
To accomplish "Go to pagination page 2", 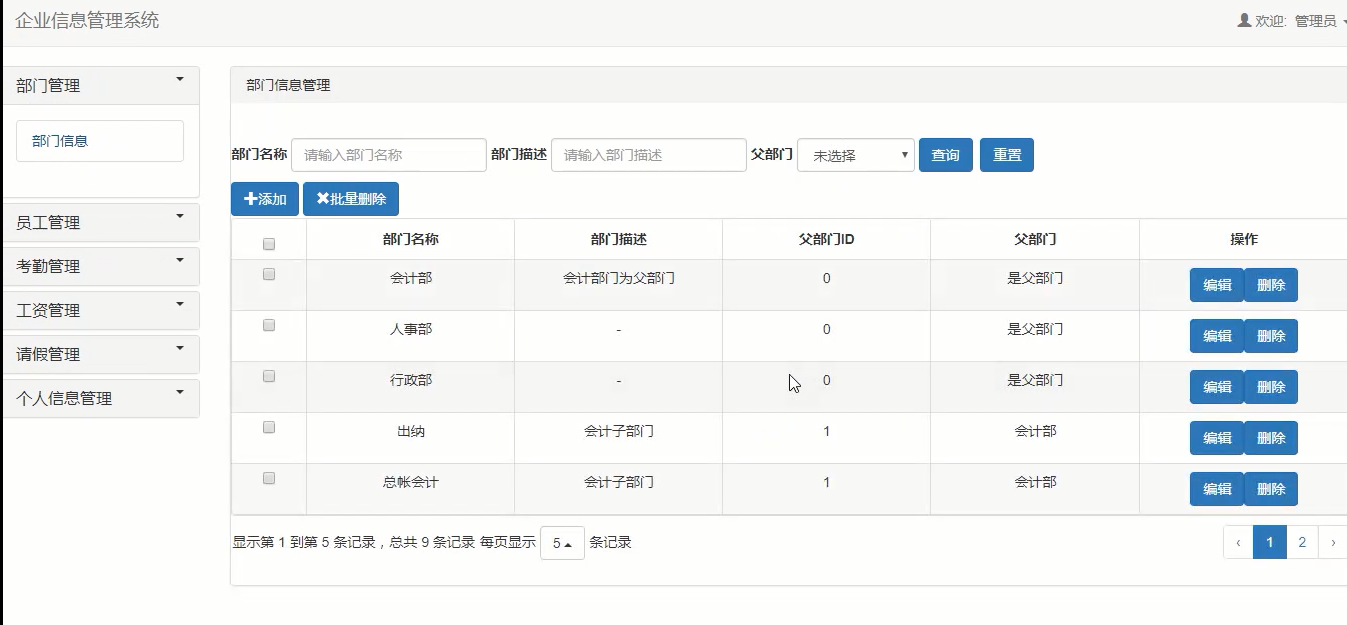I will 1302,542.
